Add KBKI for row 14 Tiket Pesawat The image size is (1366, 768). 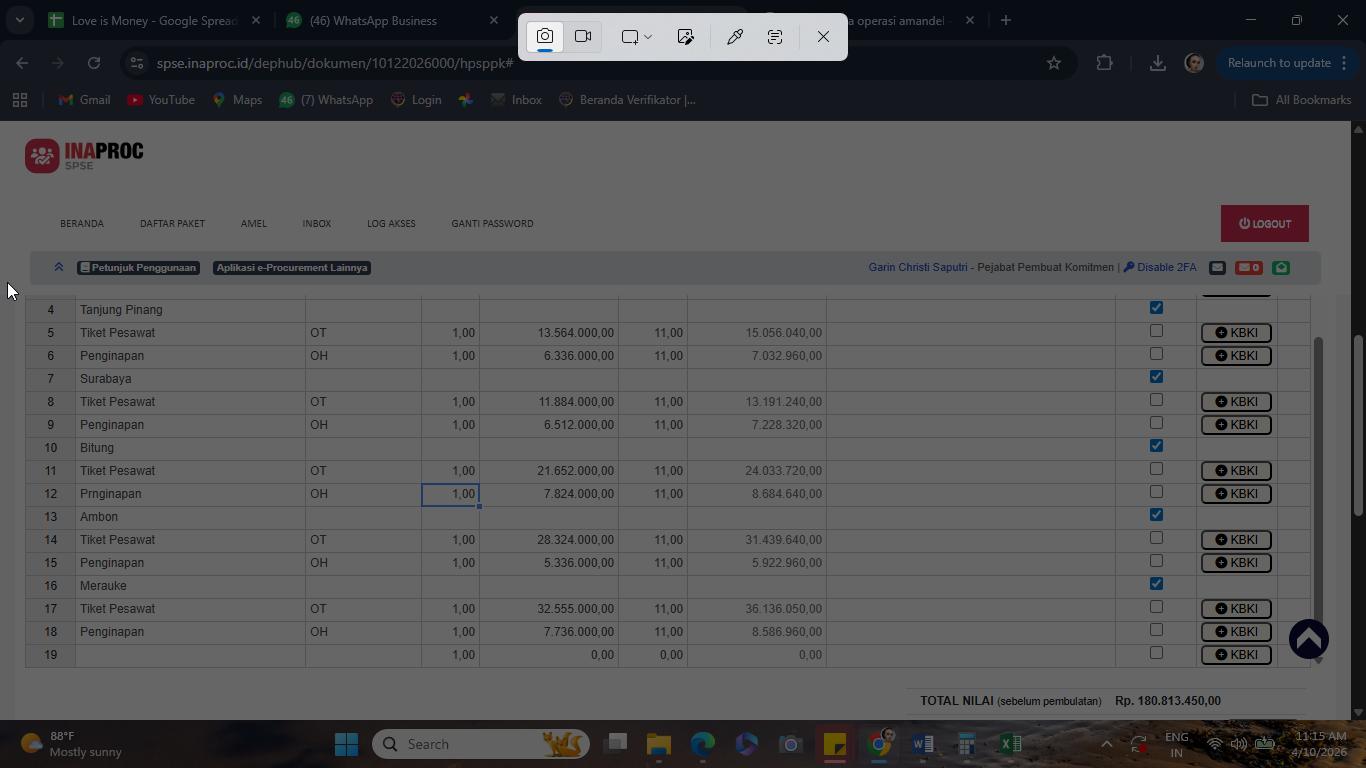click(x=1236, y=540)
